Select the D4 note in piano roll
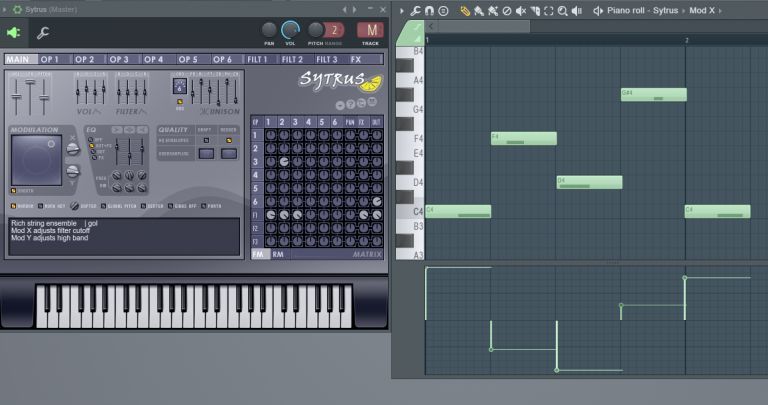The height and width of the screenshot is (405, 768). point(589,182)
